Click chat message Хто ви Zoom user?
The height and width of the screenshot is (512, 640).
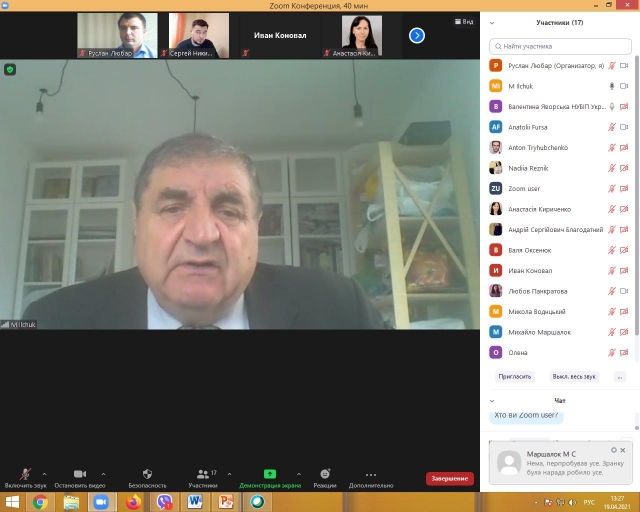526,415
